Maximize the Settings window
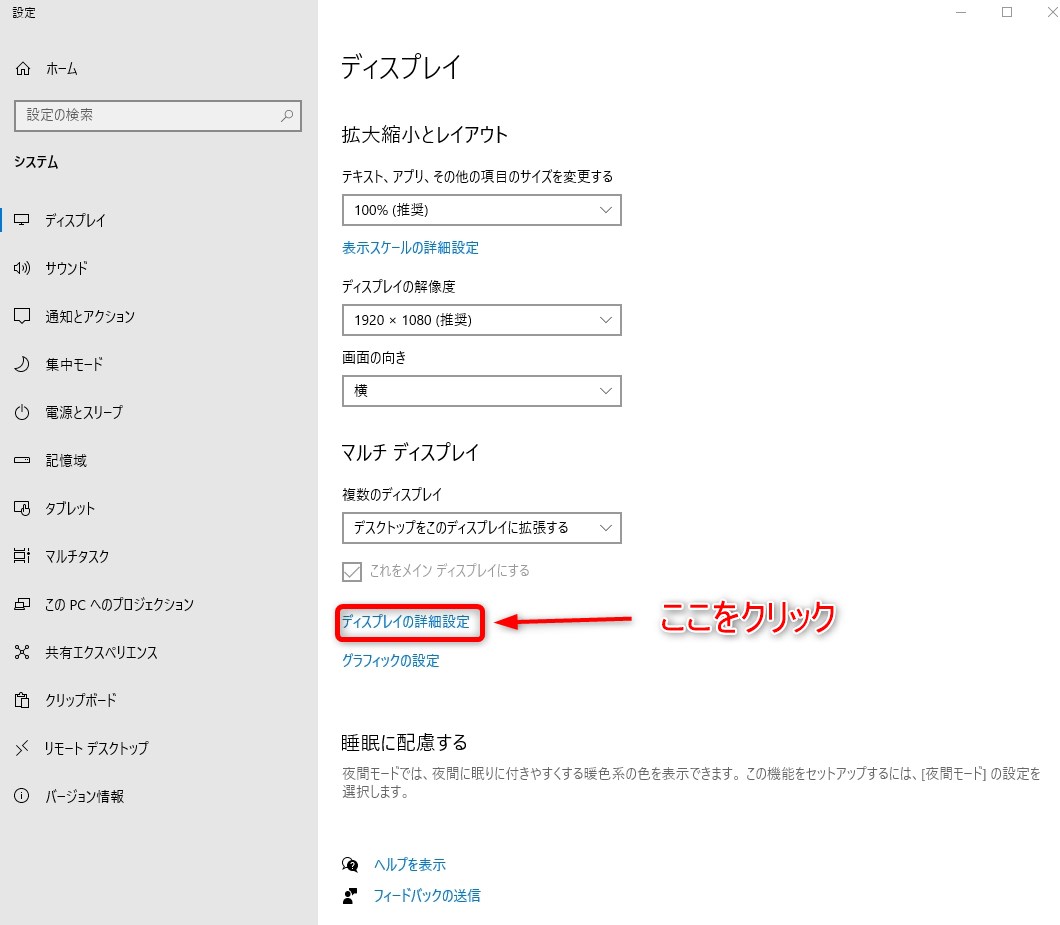 (x=1007, y=12)
